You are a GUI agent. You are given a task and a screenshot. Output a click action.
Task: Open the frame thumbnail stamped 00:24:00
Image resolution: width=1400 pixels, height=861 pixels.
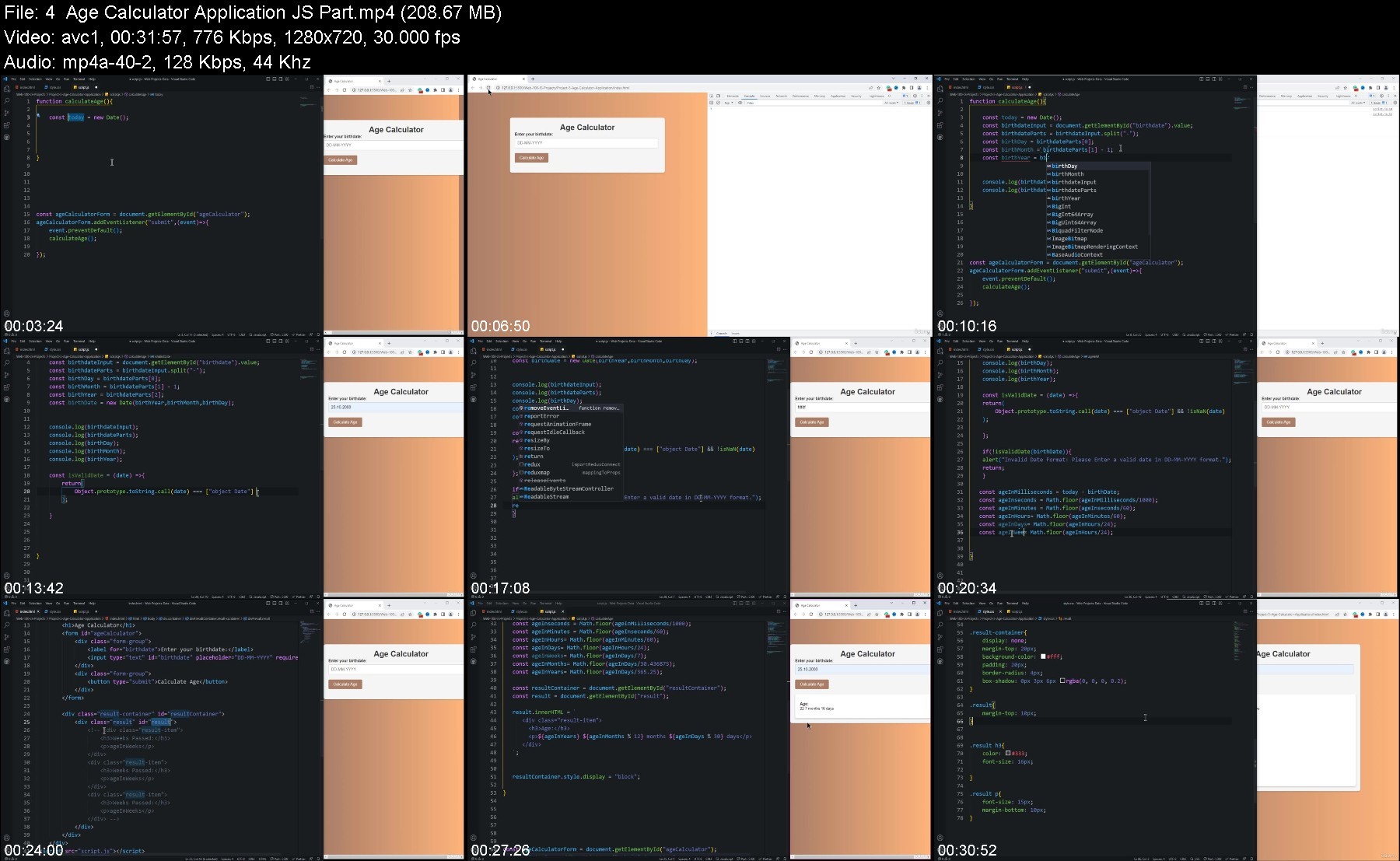pyautogui.click(x=232, y=730)
